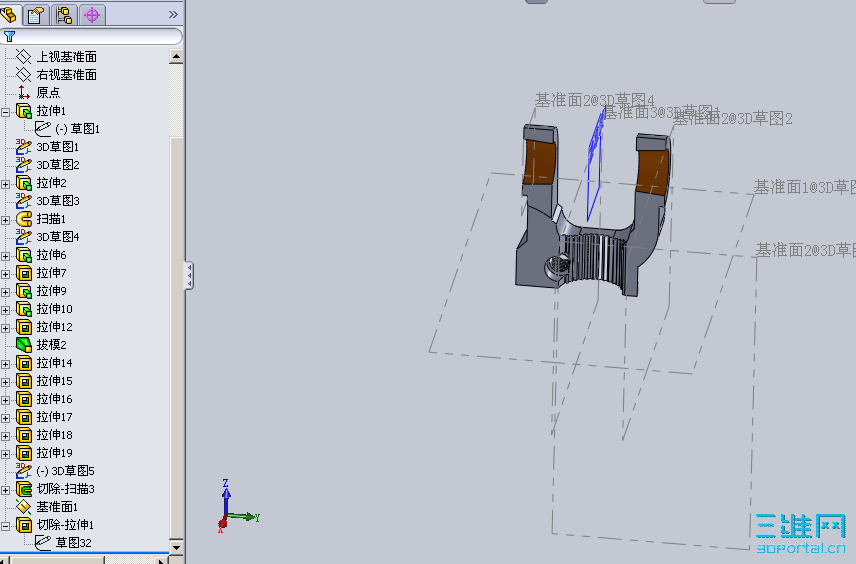Select the 拉伸10 feature icon

(23, 309)
